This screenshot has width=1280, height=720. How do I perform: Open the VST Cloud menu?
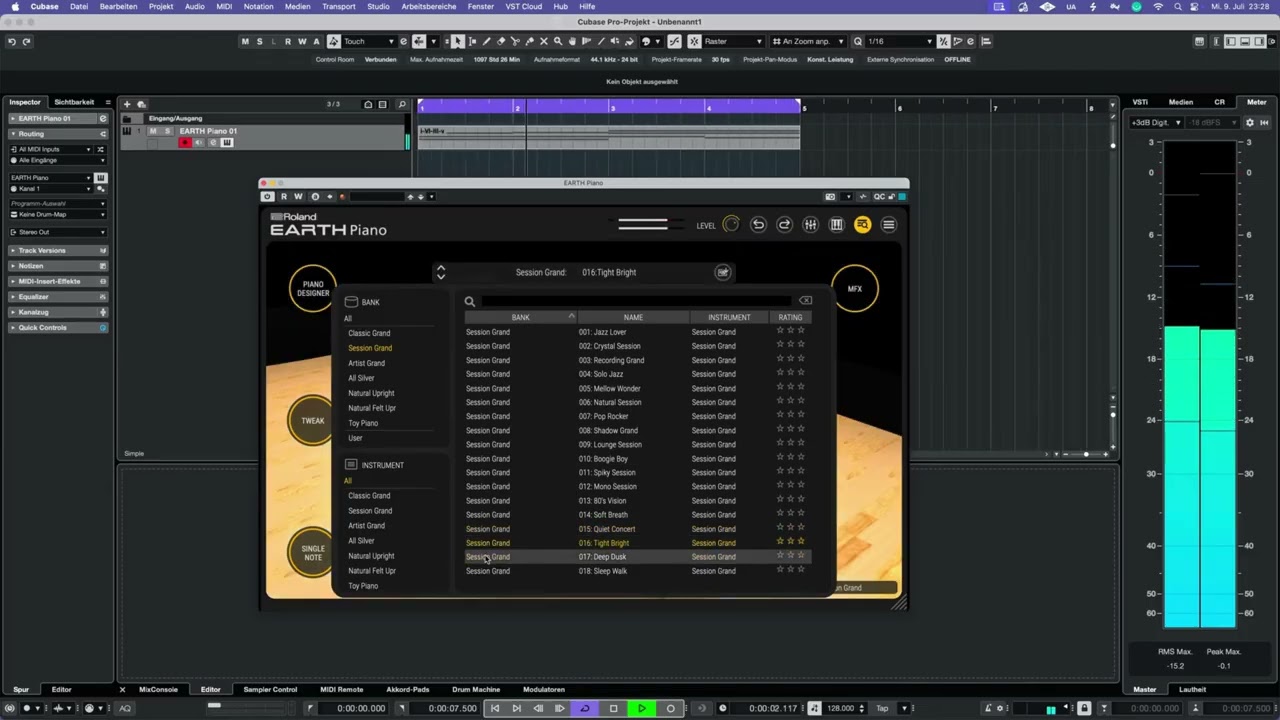(524, 6)
